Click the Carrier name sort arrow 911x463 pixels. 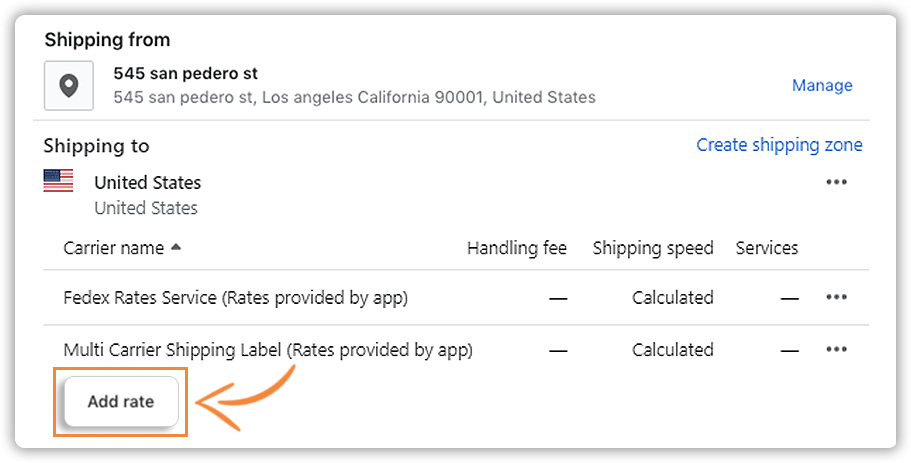coord(176,247)
